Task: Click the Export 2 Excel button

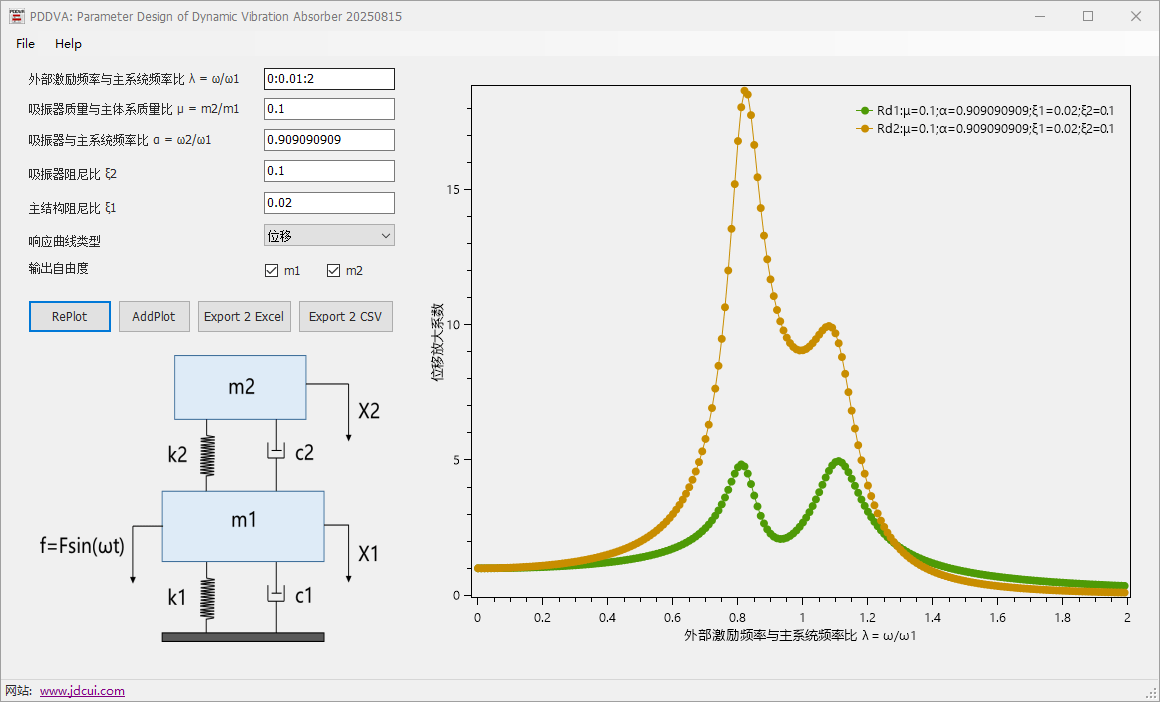Action: [x=244, y=316]
